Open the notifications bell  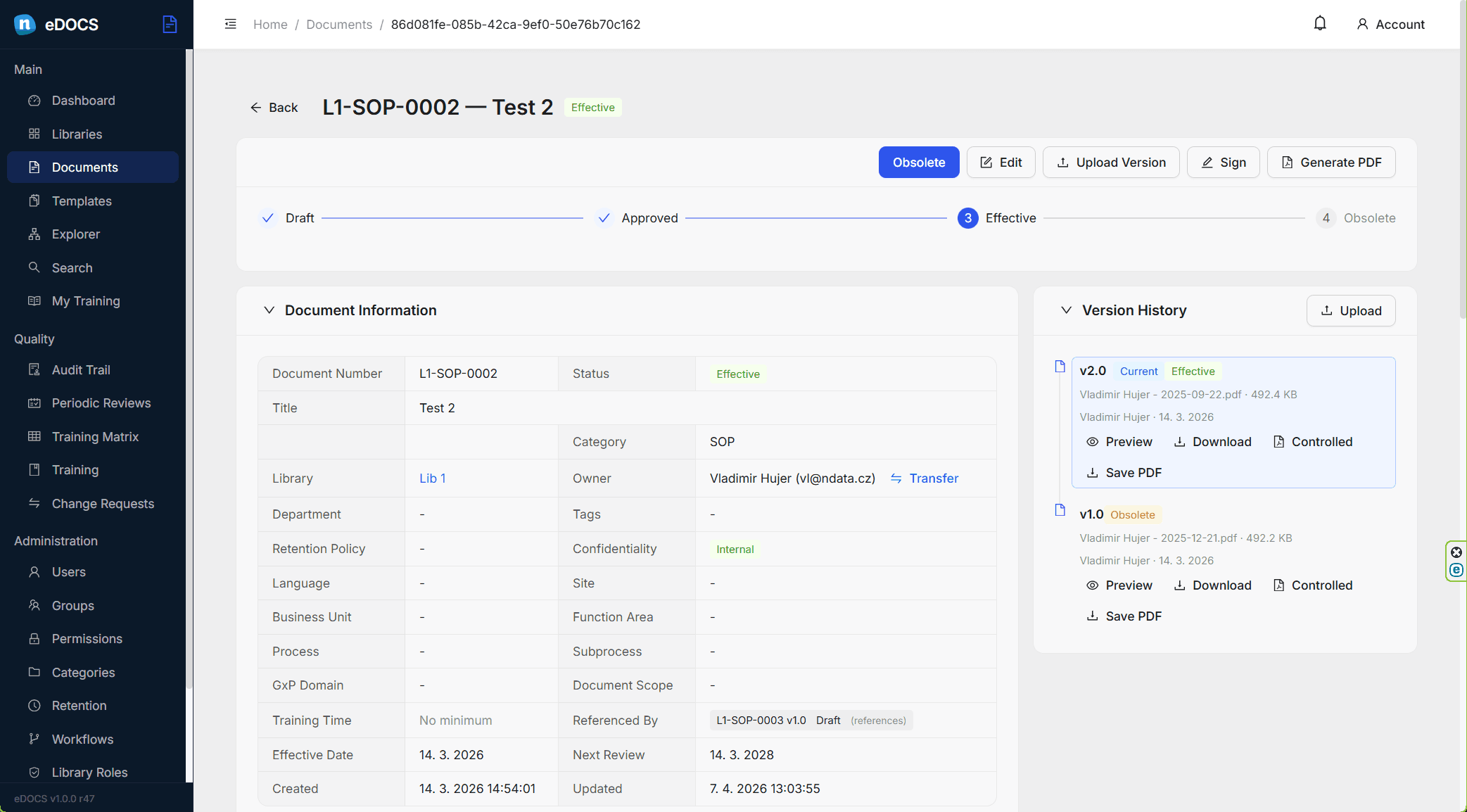pyautogui.click(x=1320, y=24)
